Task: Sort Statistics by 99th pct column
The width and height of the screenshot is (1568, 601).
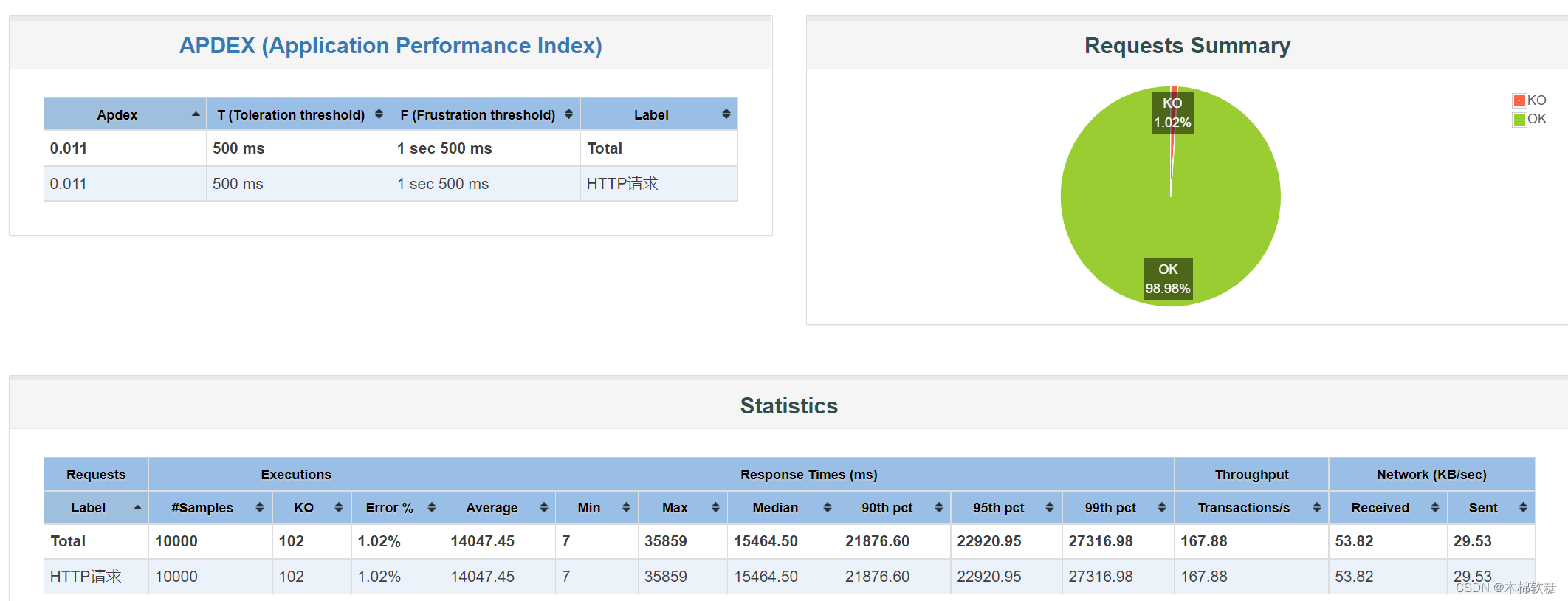Action: [x=1118, y=507]
